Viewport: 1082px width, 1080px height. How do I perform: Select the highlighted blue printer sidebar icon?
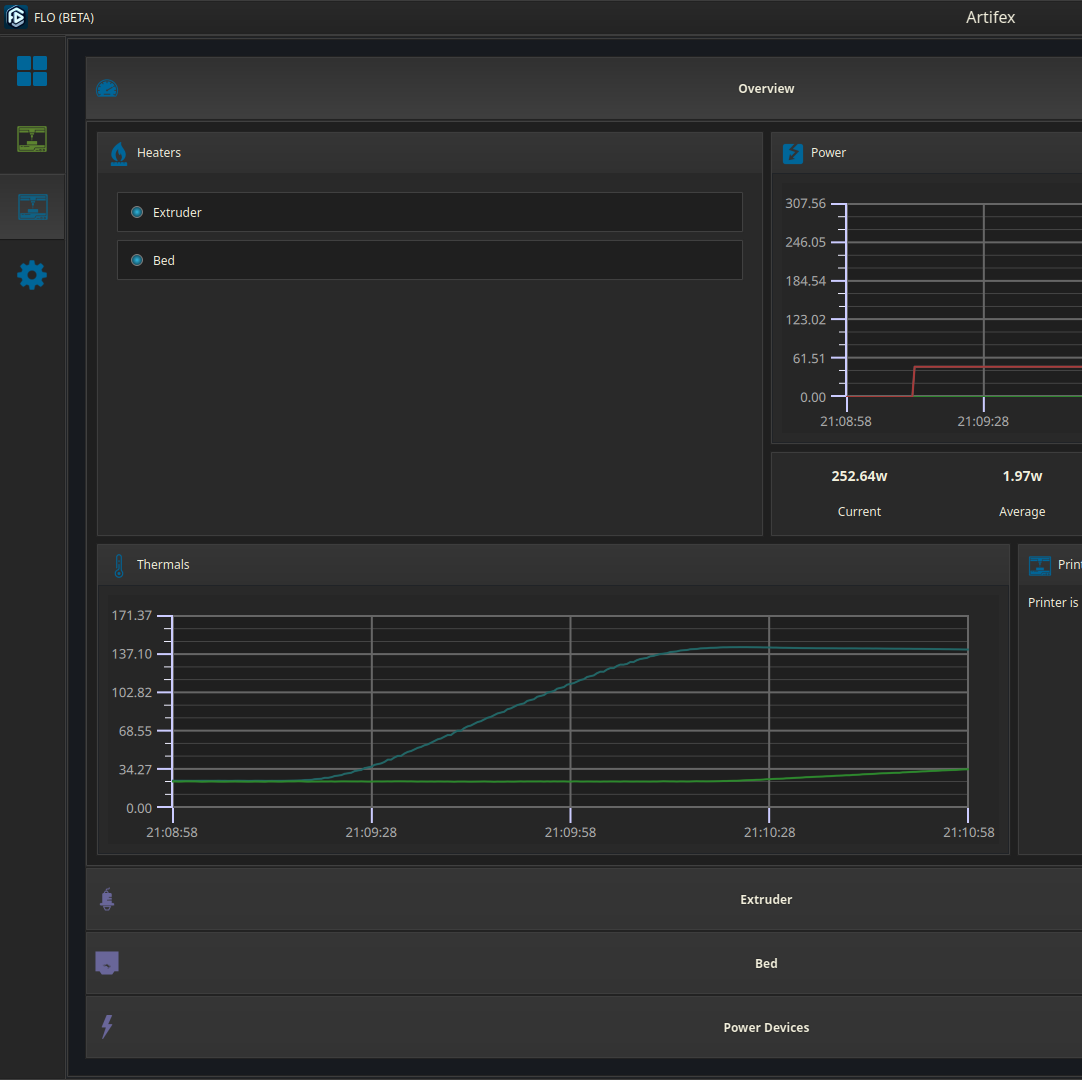32,207
